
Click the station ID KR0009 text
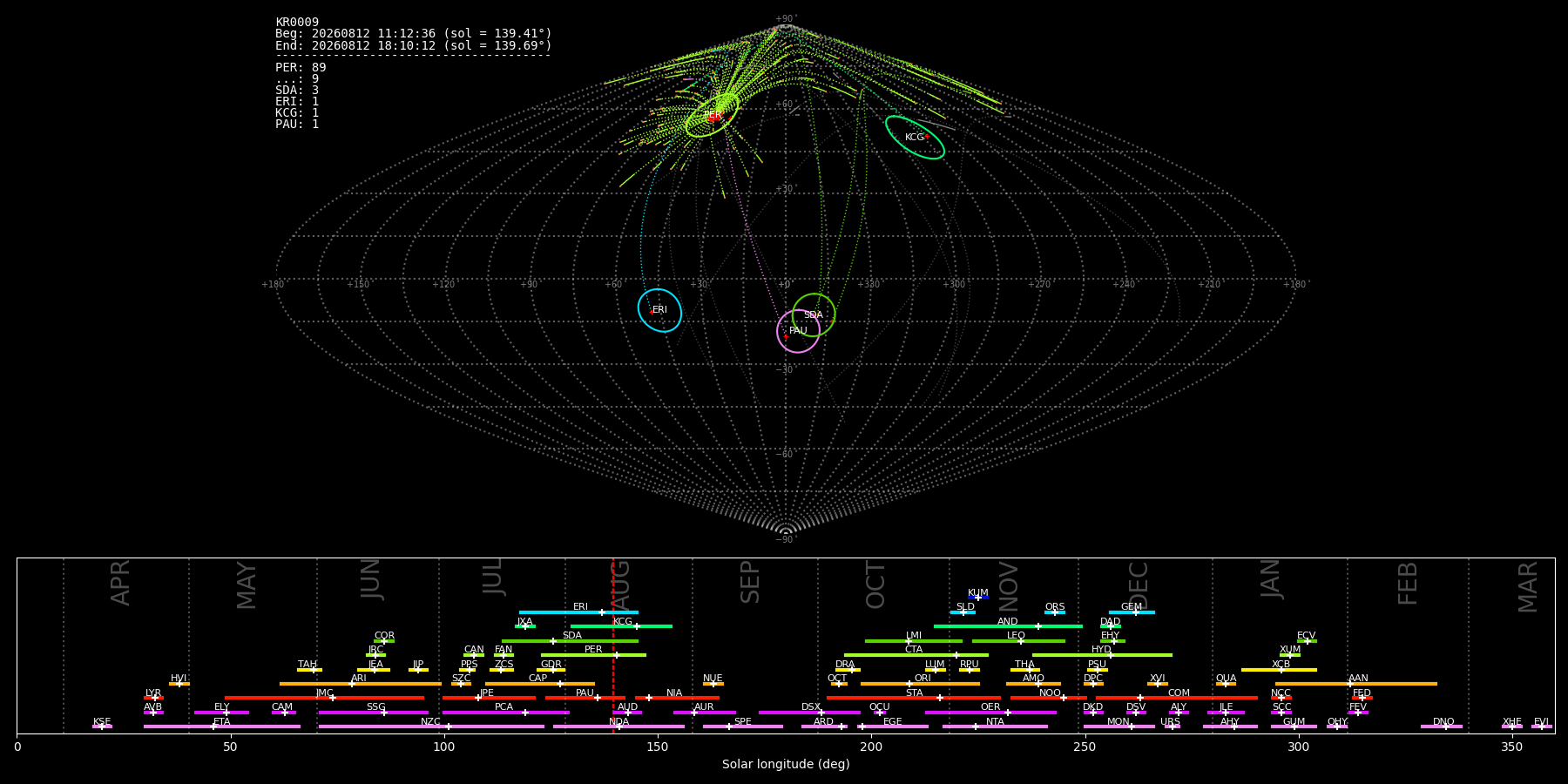coord(297,23)
